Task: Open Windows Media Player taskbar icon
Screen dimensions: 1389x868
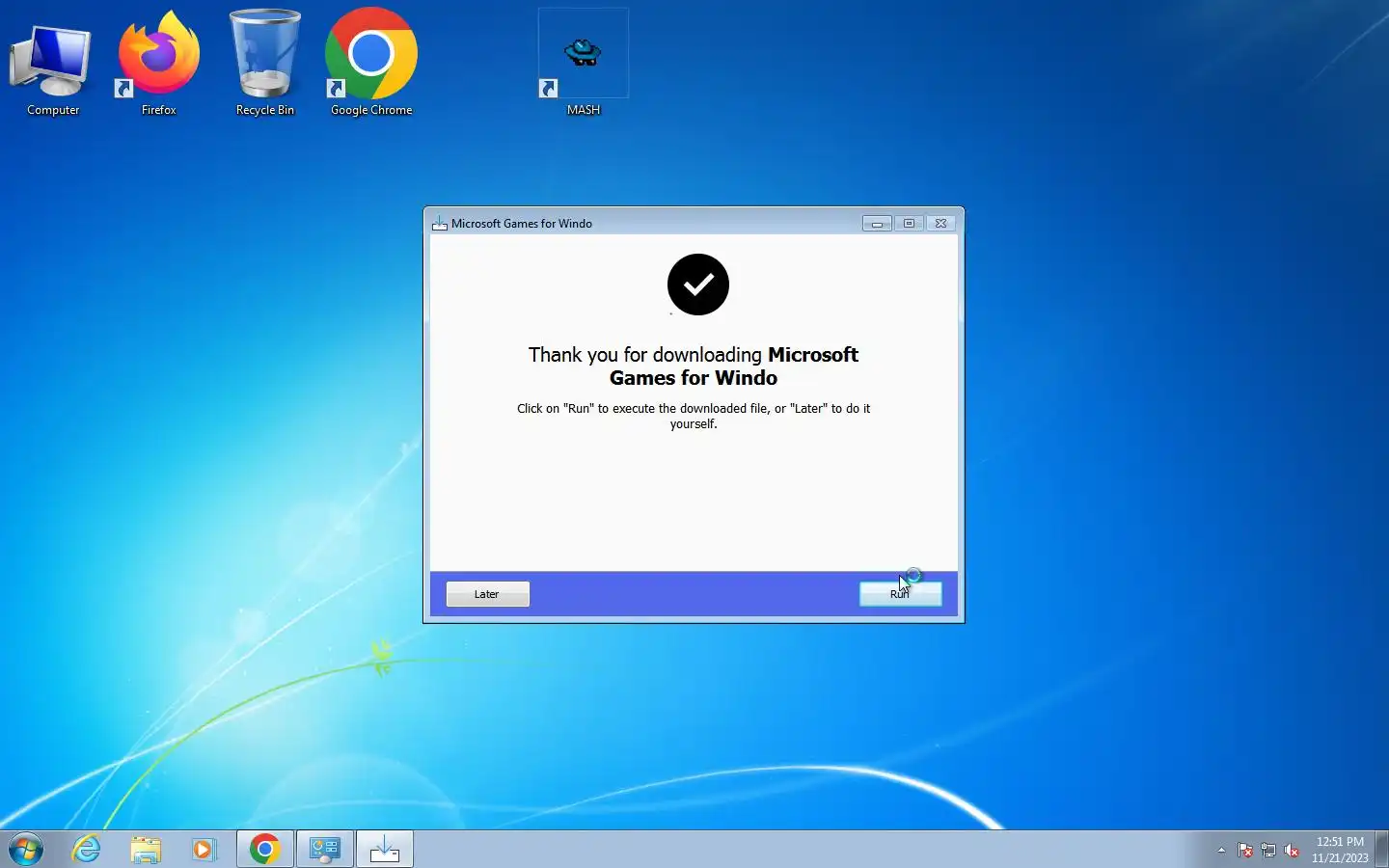Action: point(204,850)
